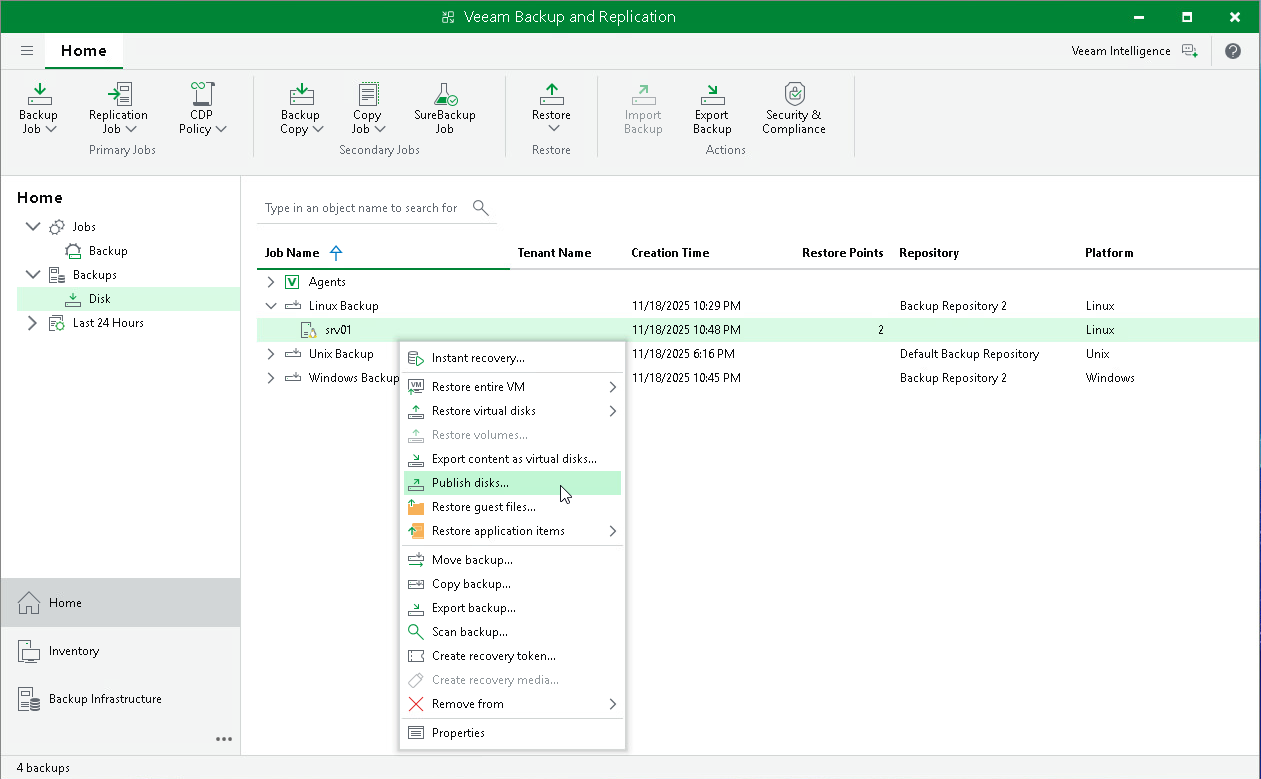Viewport: 1261px width, 779px height.
Task: Open the hamburger main menu
Action: (x=27, y=50)
